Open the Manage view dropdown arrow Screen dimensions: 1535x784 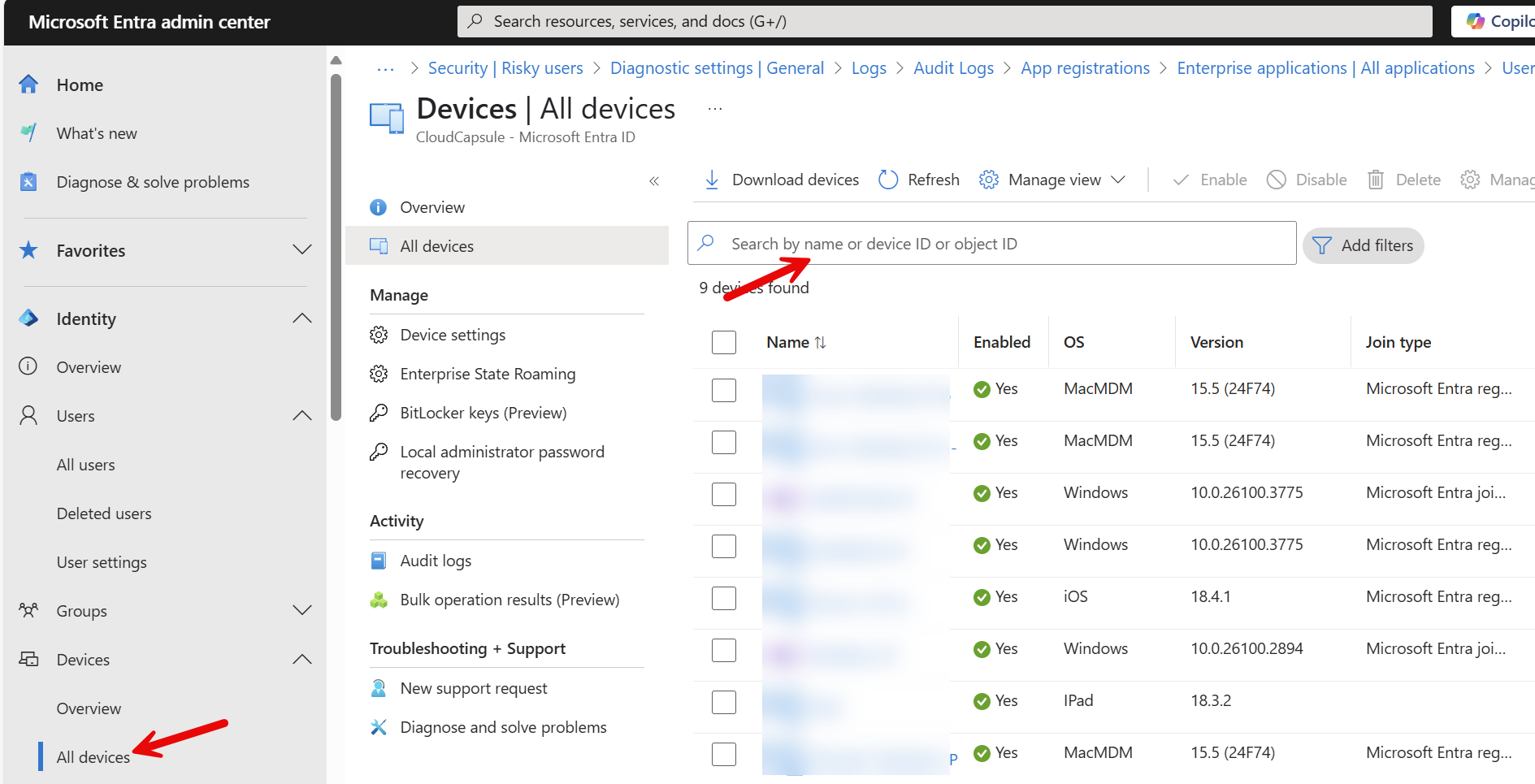pos(1118,180)
